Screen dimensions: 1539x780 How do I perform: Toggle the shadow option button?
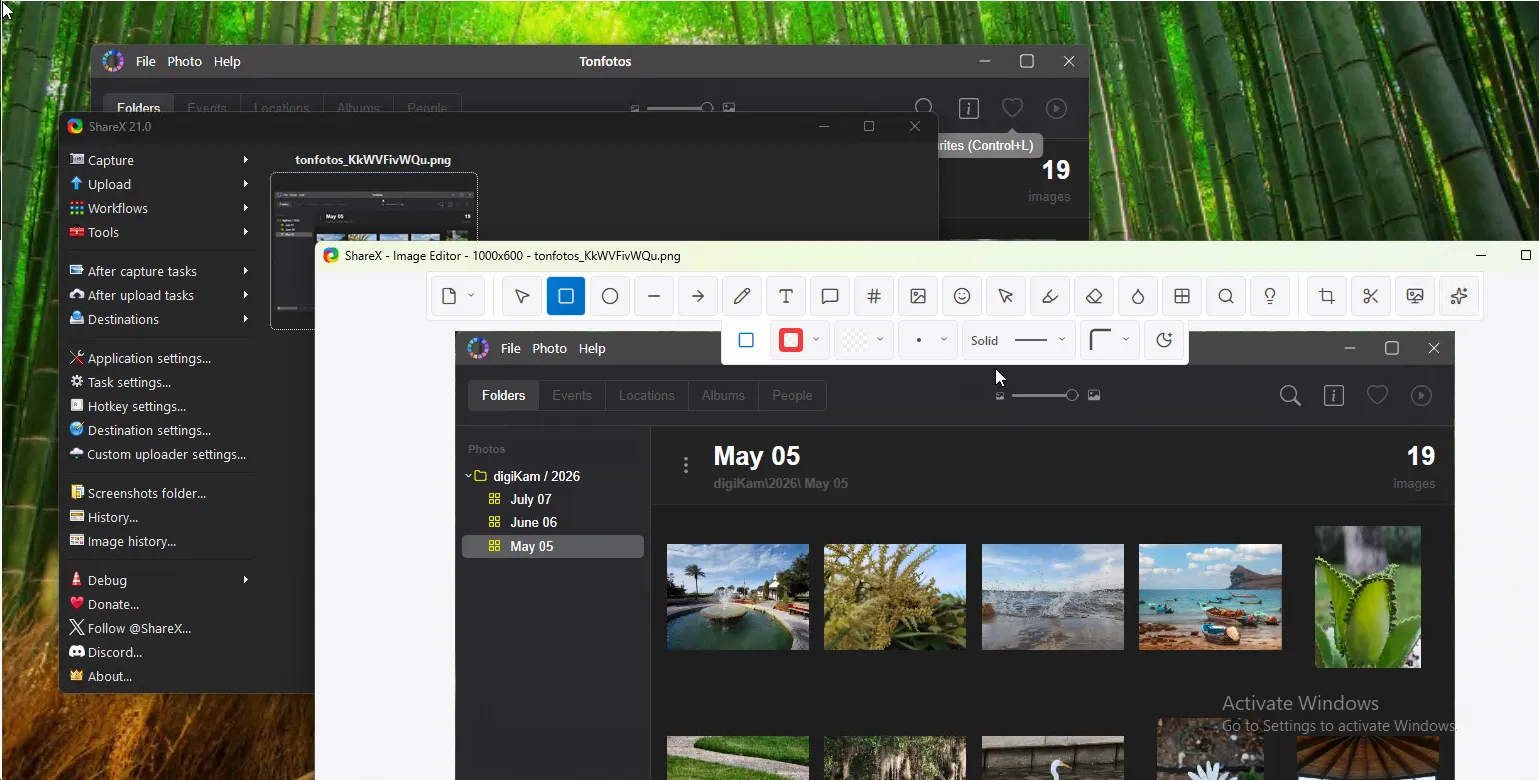[x=1164, y=340]
